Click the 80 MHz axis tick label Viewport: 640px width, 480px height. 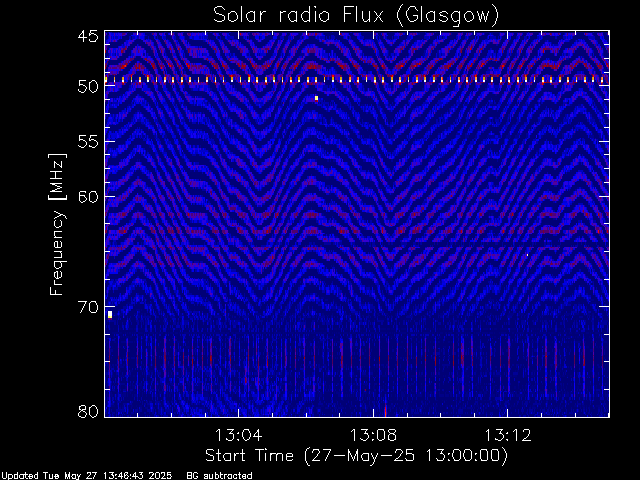88,411
